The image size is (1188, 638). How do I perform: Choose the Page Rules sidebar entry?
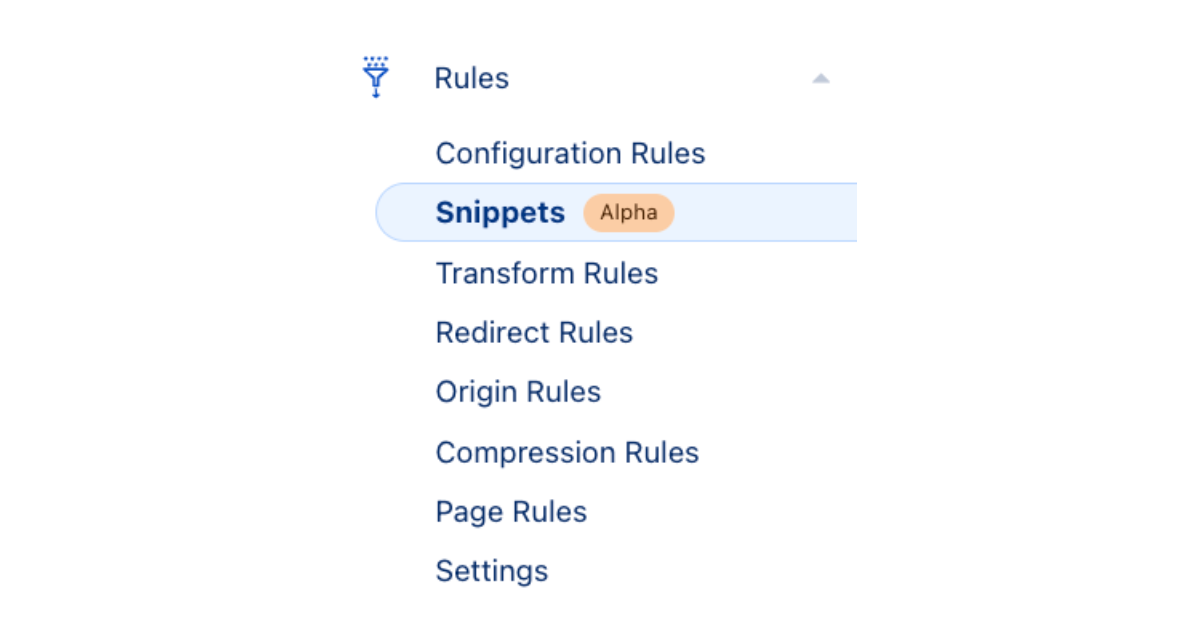coord(511,512)
